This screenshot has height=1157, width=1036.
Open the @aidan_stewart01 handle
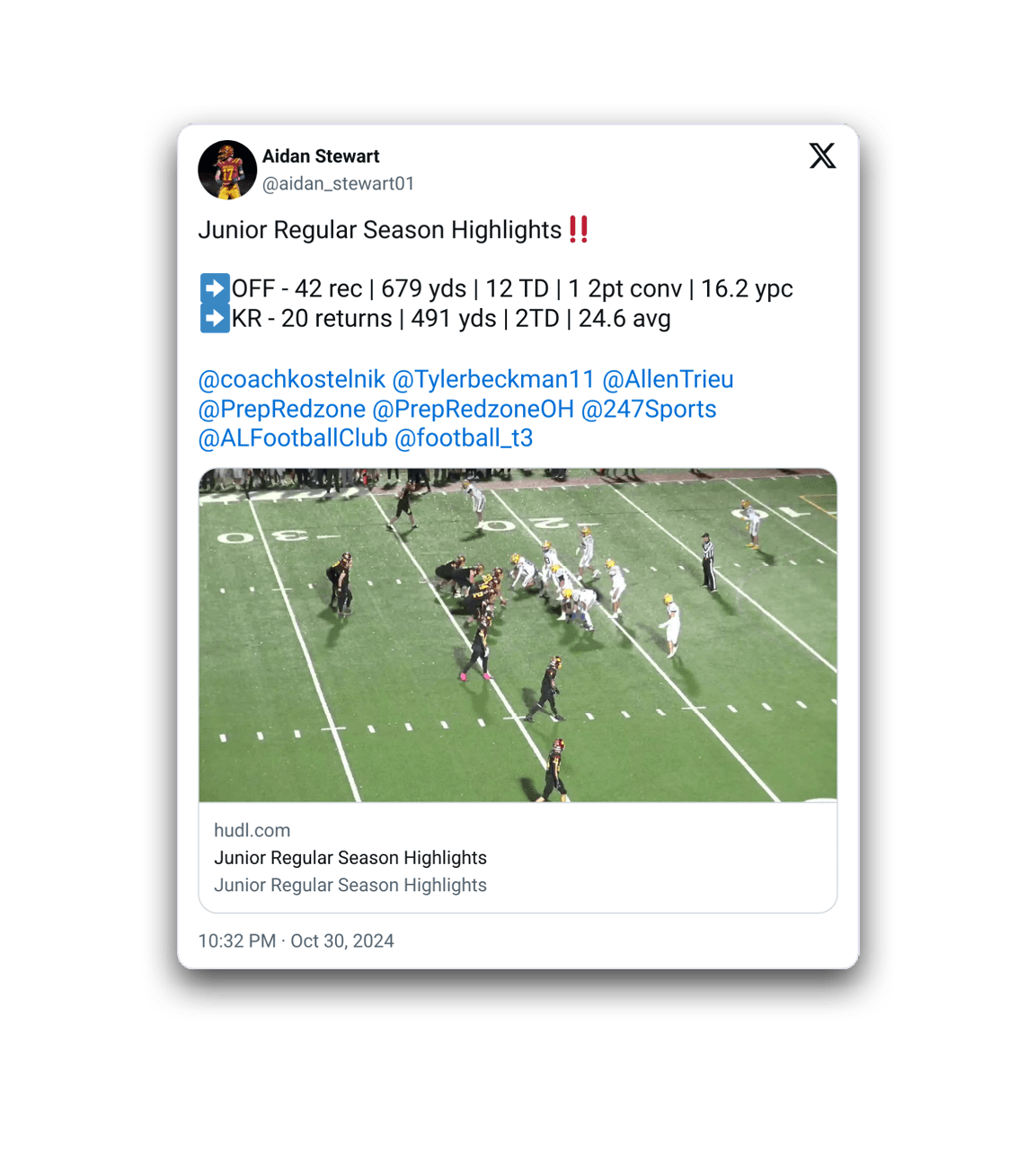click(x=338, y=183)
